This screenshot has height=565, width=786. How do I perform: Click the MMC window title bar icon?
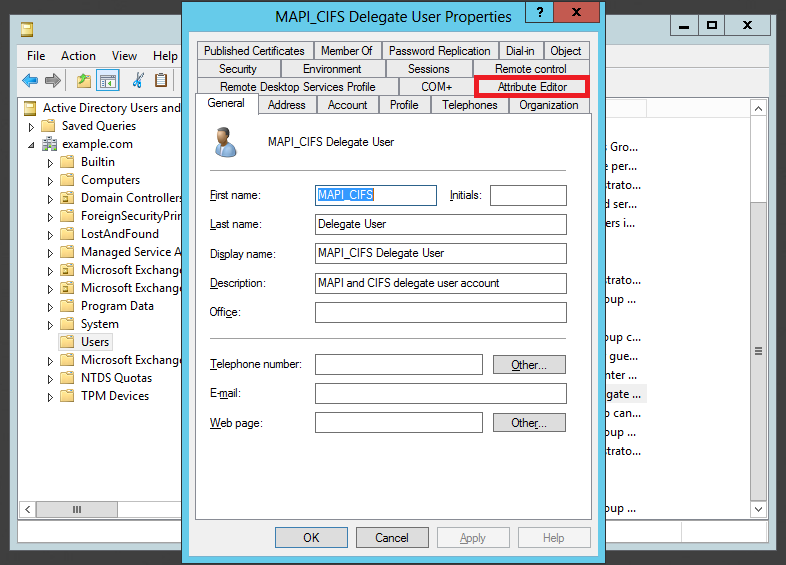[27, 29]
